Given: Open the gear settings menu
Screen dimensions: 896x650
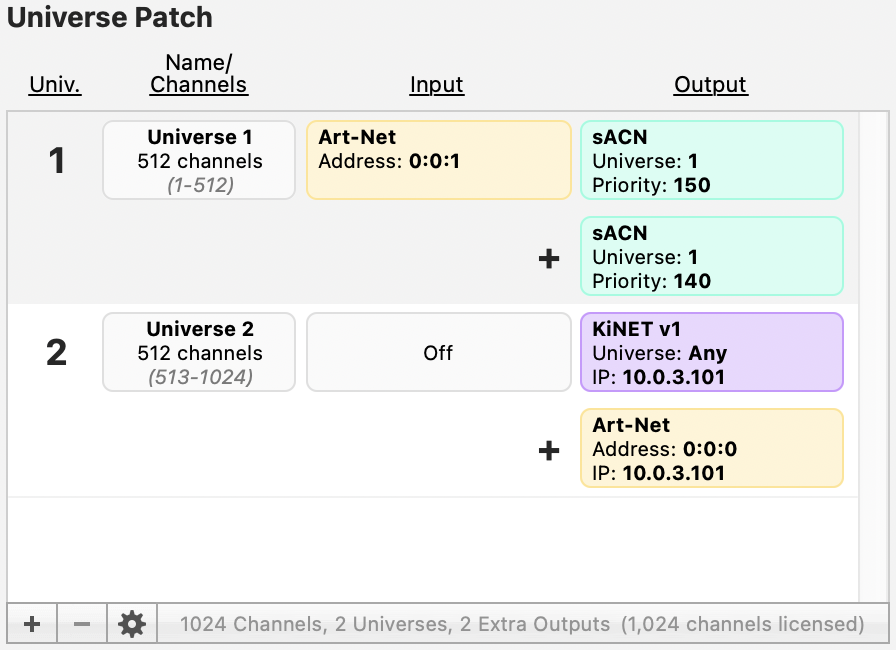Looking at the screenshot, I should [x=132, y=625].
